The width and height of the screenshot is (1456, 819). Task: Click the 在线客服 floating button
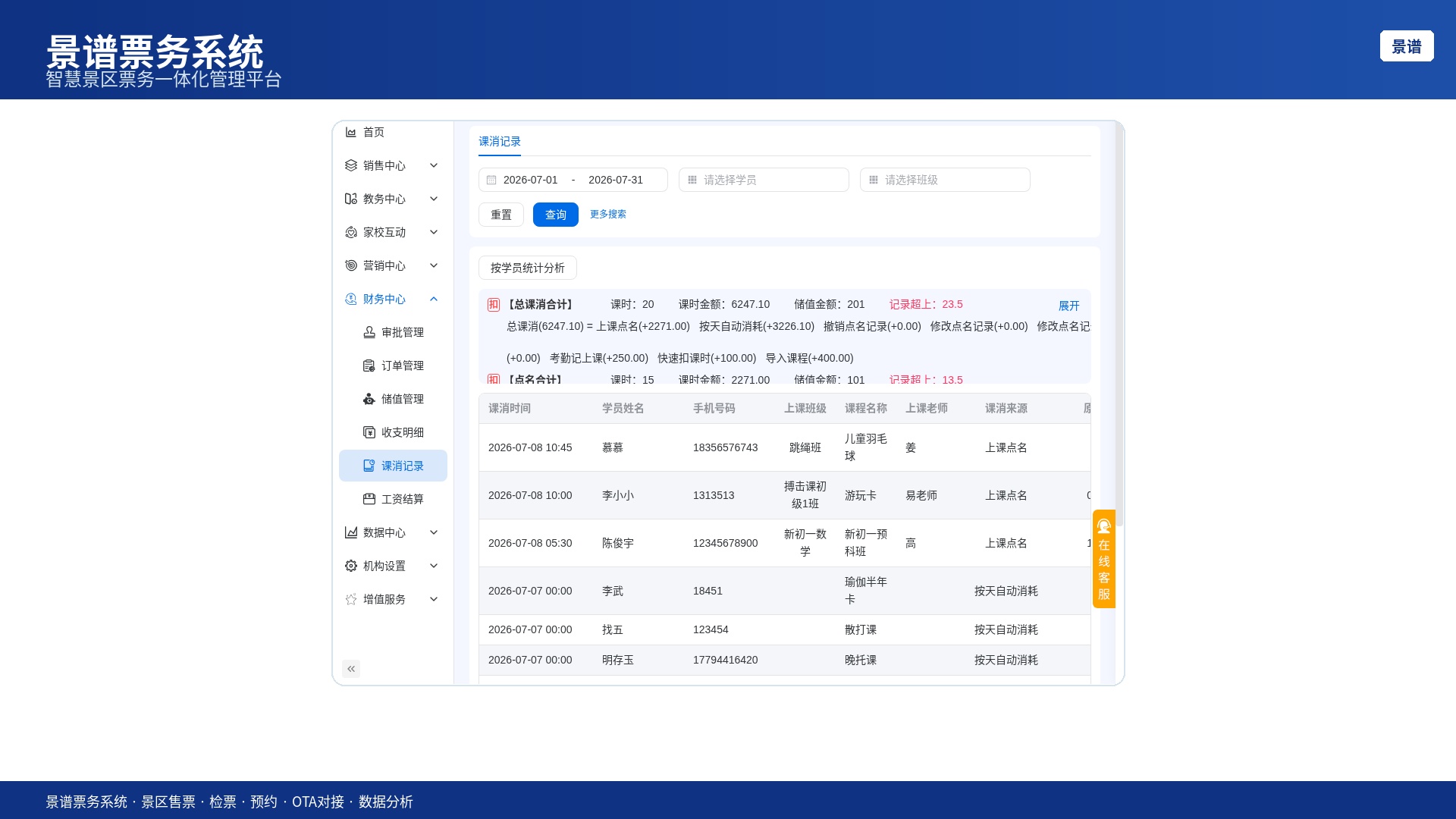click(1104, 559)
